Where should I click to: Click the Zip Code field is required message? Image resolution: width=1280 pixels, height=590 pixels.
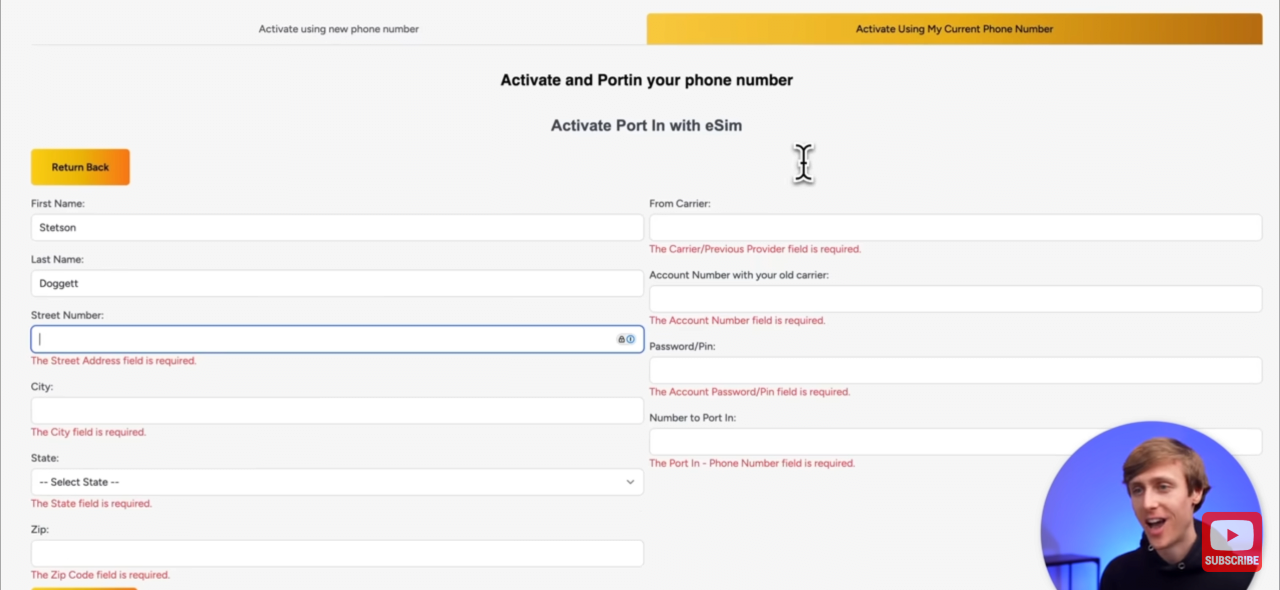pyautogui.click(x=100, y=575)
